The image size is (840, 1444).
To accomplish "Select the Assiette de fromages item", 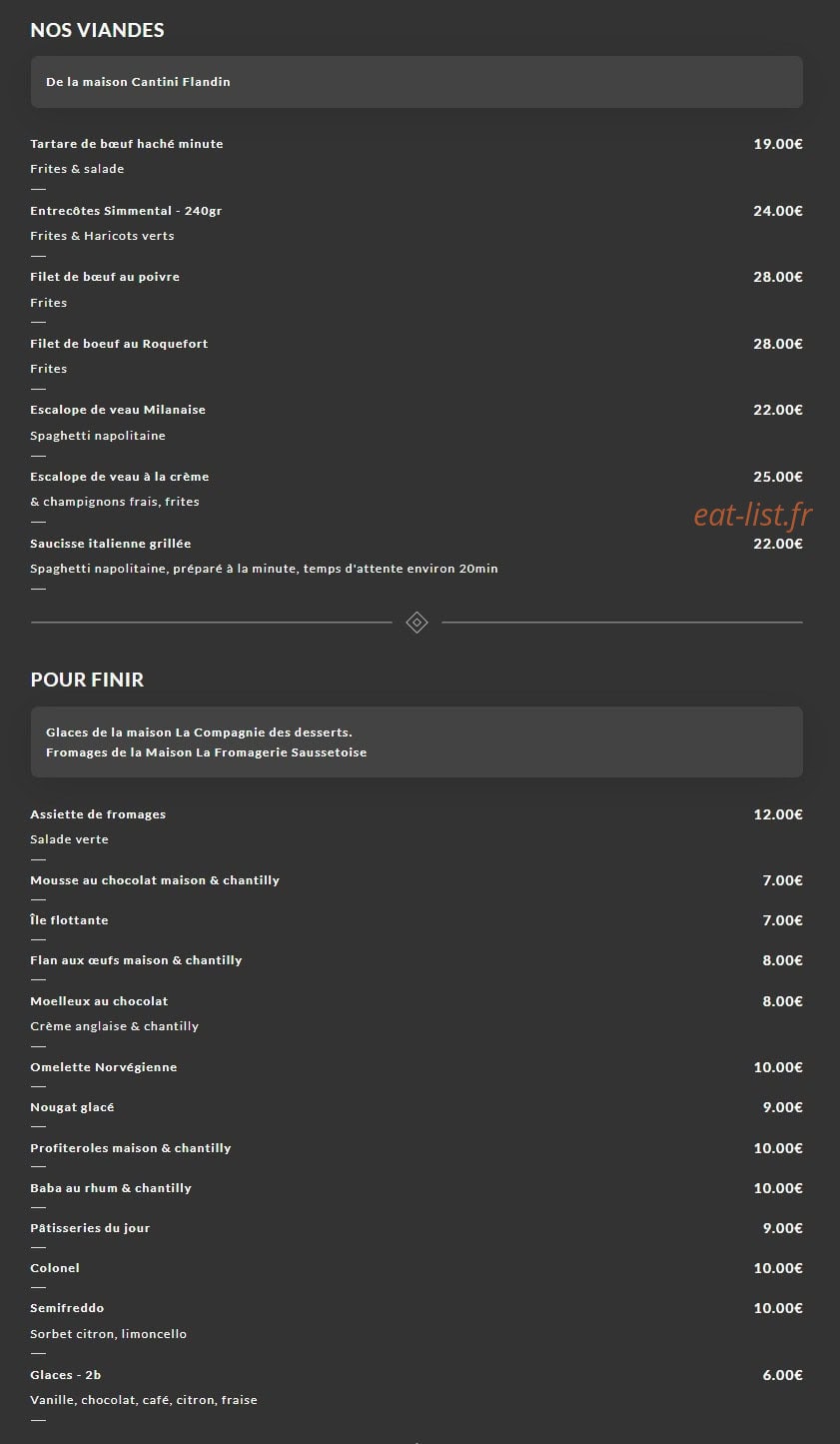I will (98, 814).
